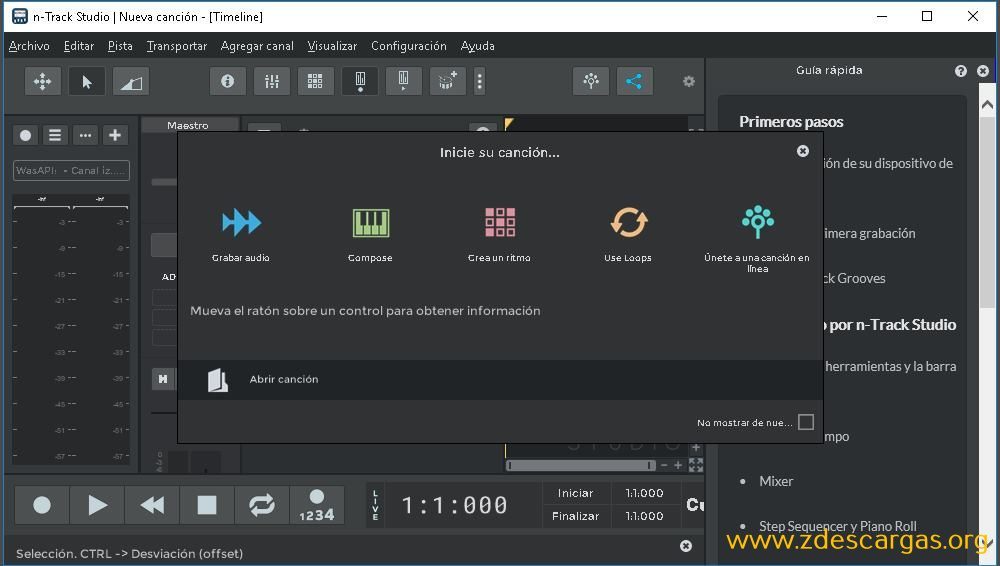Open the Agregar canal menu
Image resolution: width=1000 pixels, height=566 pixels.
(257, 46)
